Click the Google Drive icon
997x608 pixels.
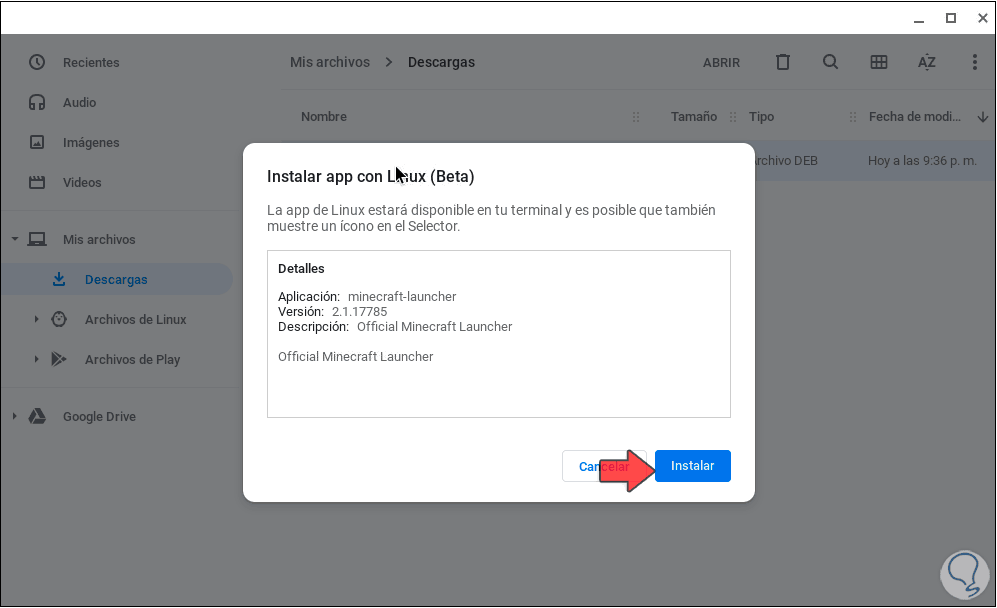(37, 417)
